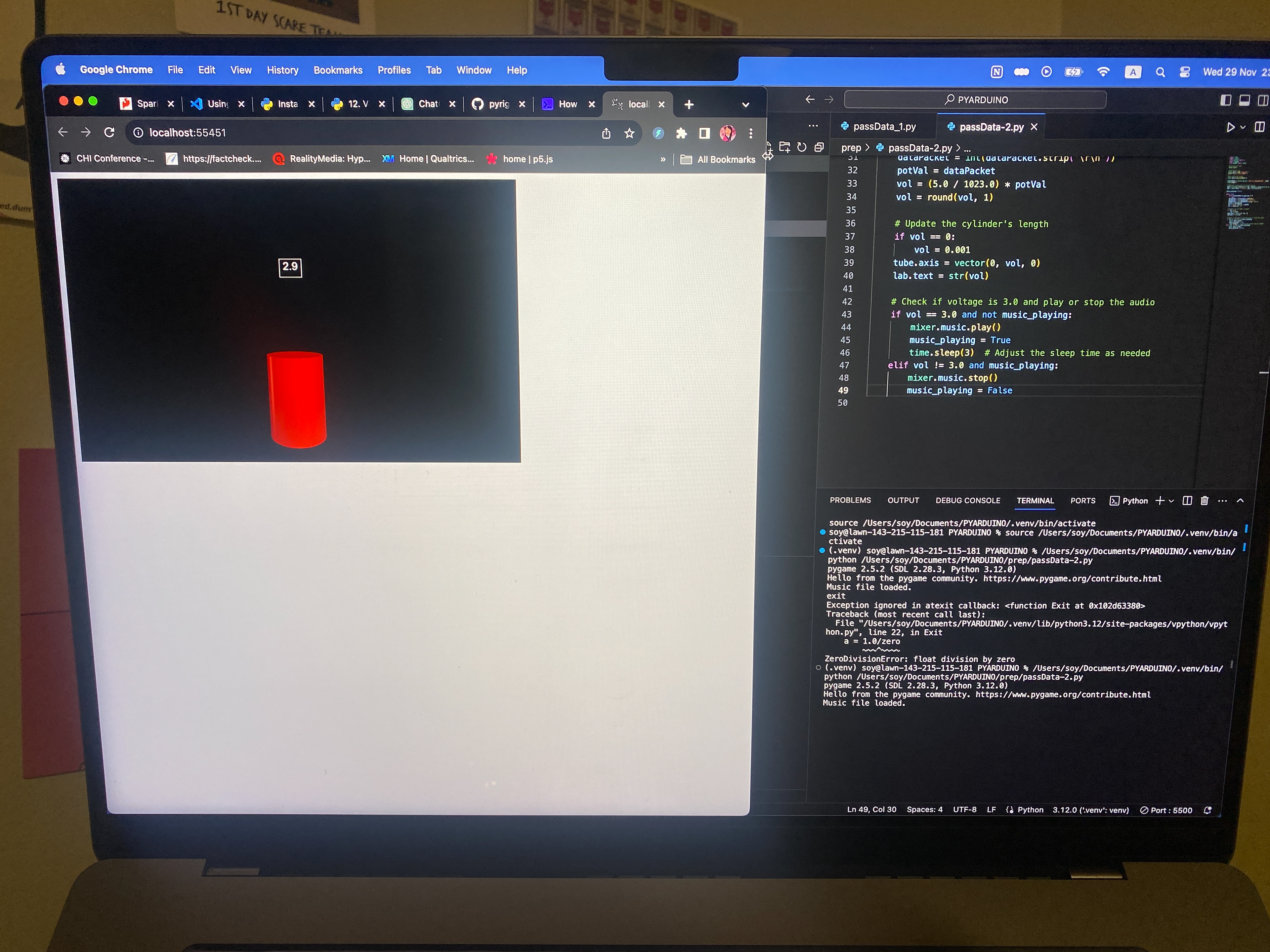Screen dimensions: 1270x952
Task: Click the Chrome share page icon
Action: click(606, 134)
